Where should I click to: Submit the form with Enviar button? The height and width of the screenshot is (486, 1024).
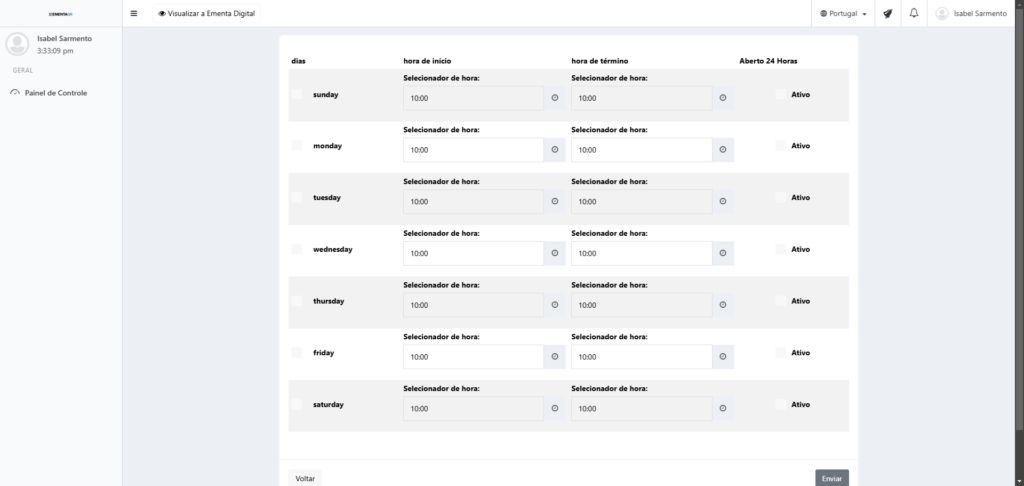tap(832, 478)
